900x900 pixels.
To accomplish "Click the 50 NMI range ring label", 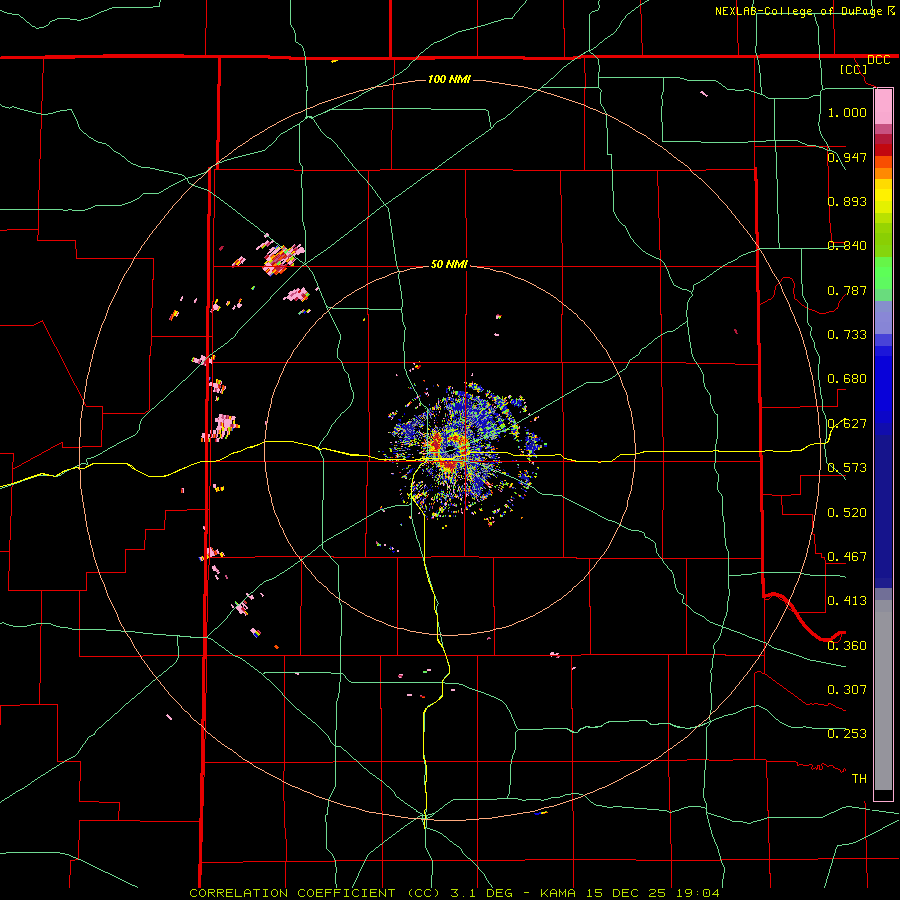I will coord(449,264).
